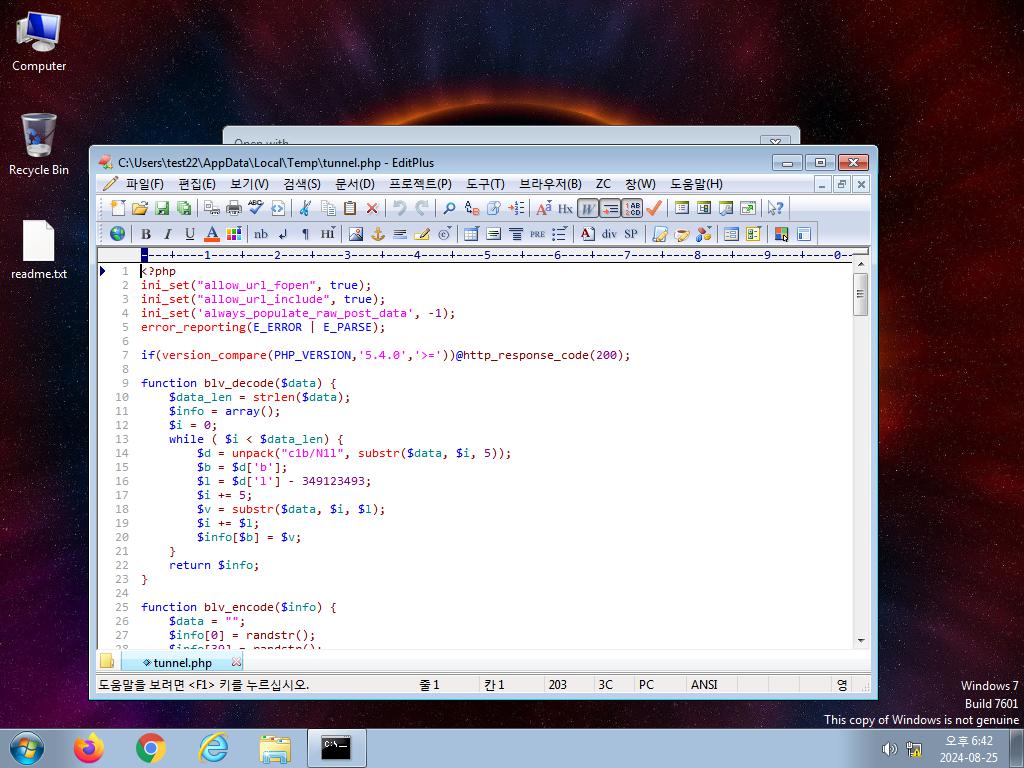The height and width of the screenshot is (768, 1024).
Task: Open the browser globe icon in HTML toolbar
Action: point(118,233)
